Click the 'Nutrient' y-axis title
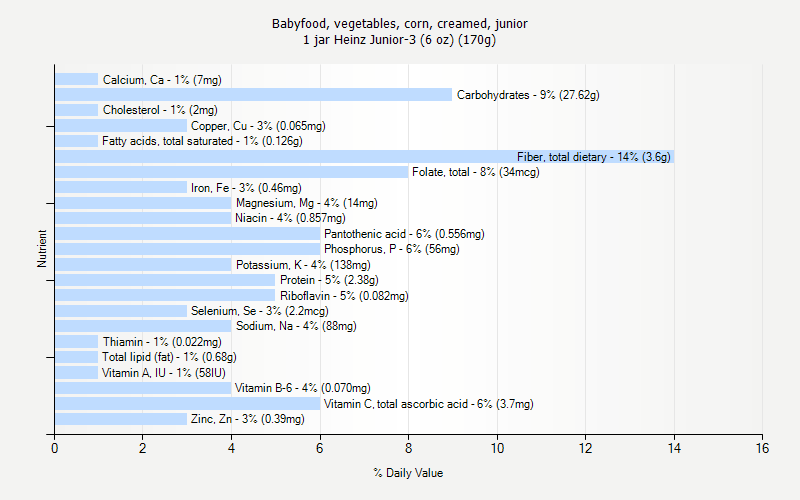Image resolution: width=800 pixels, height=500 pixels. [42, 249]
